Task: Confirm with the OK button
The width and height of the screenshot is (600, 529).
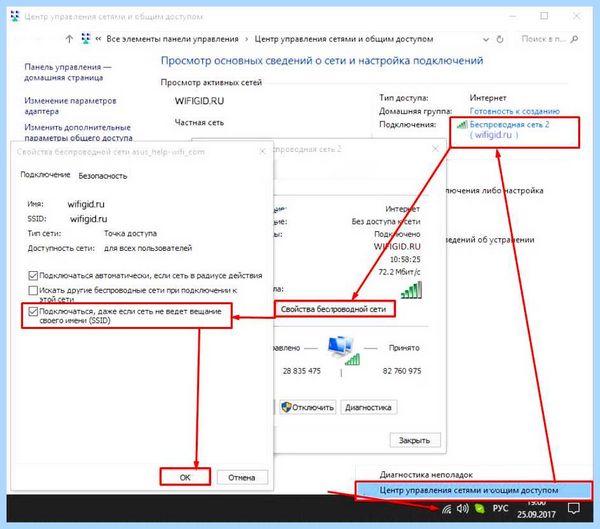Action: [185, 477]
